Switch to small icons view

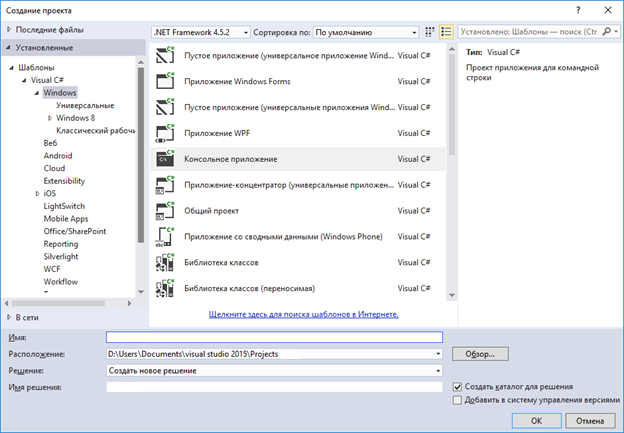click(x=429, y=32)
